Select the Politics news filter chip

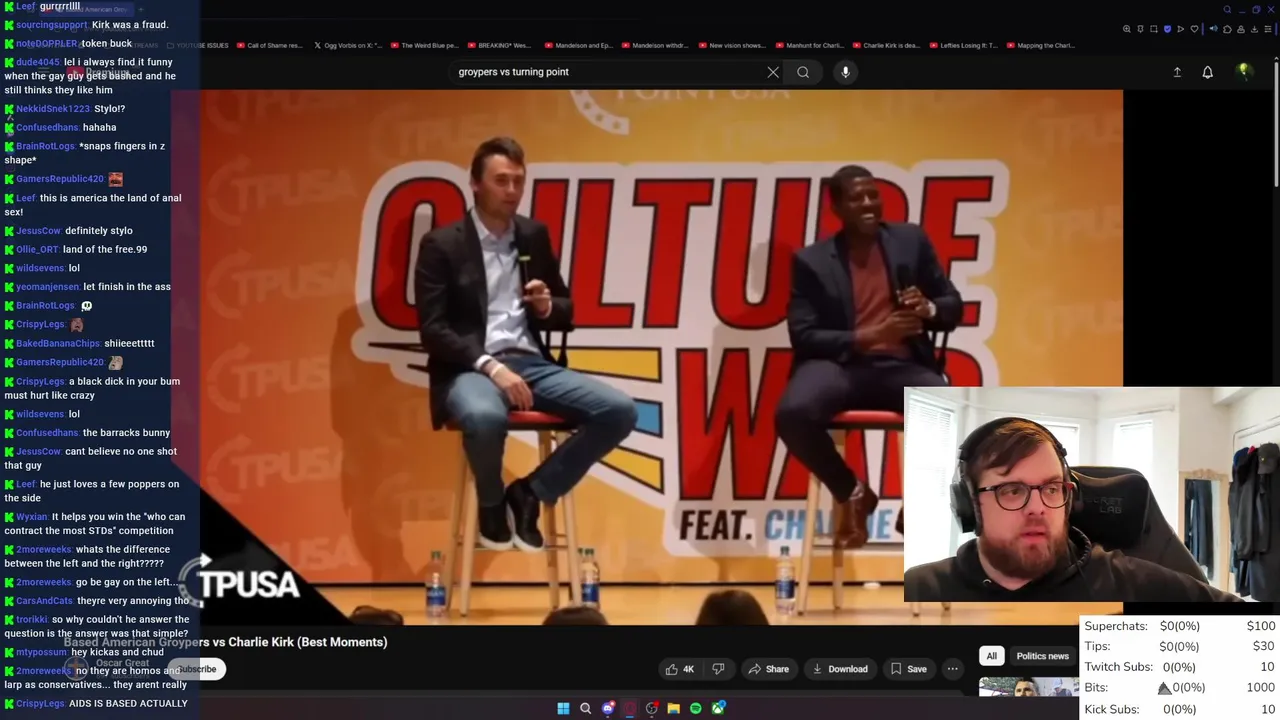1042,656
